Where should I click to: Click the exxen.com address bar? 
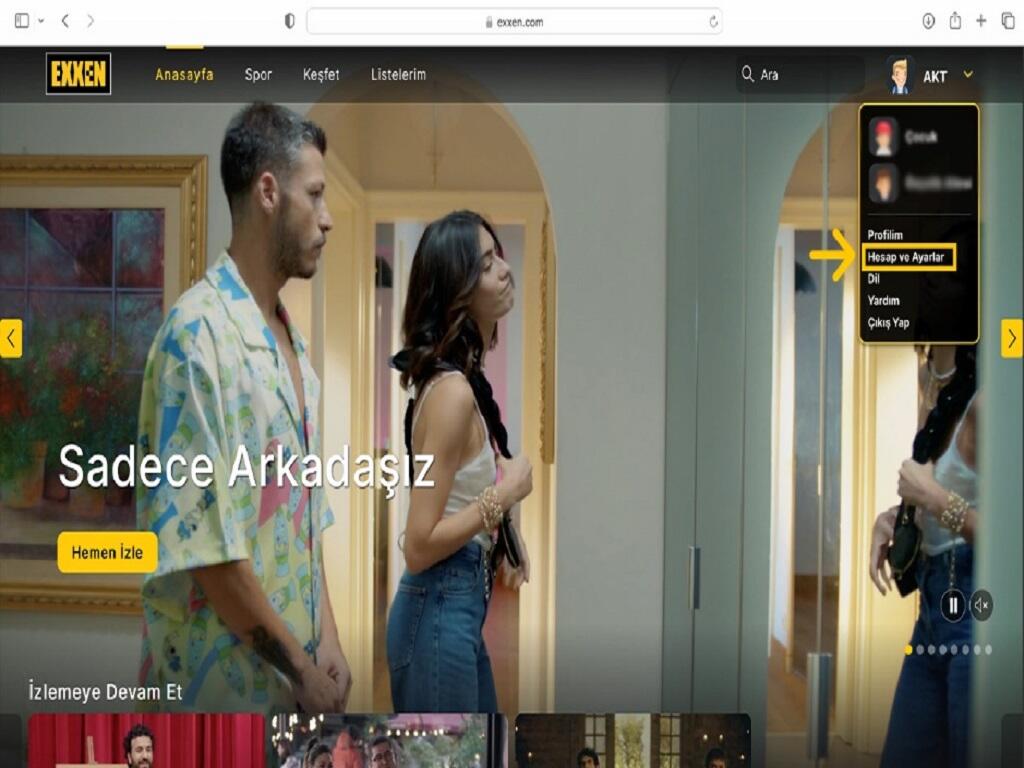(515, 22)
